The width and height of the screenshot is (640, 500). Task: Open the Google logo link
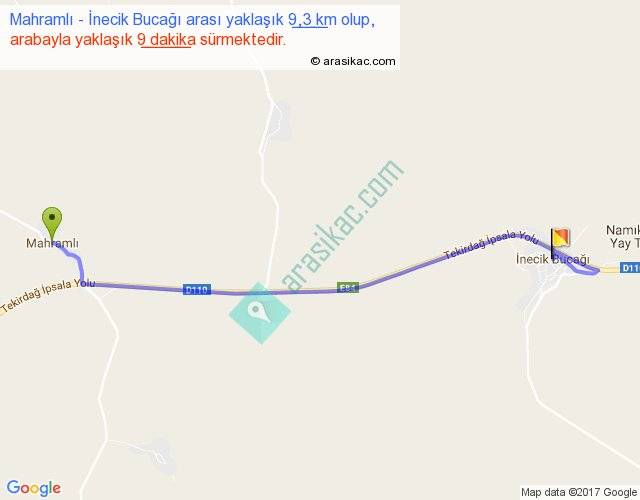(34, 488)
